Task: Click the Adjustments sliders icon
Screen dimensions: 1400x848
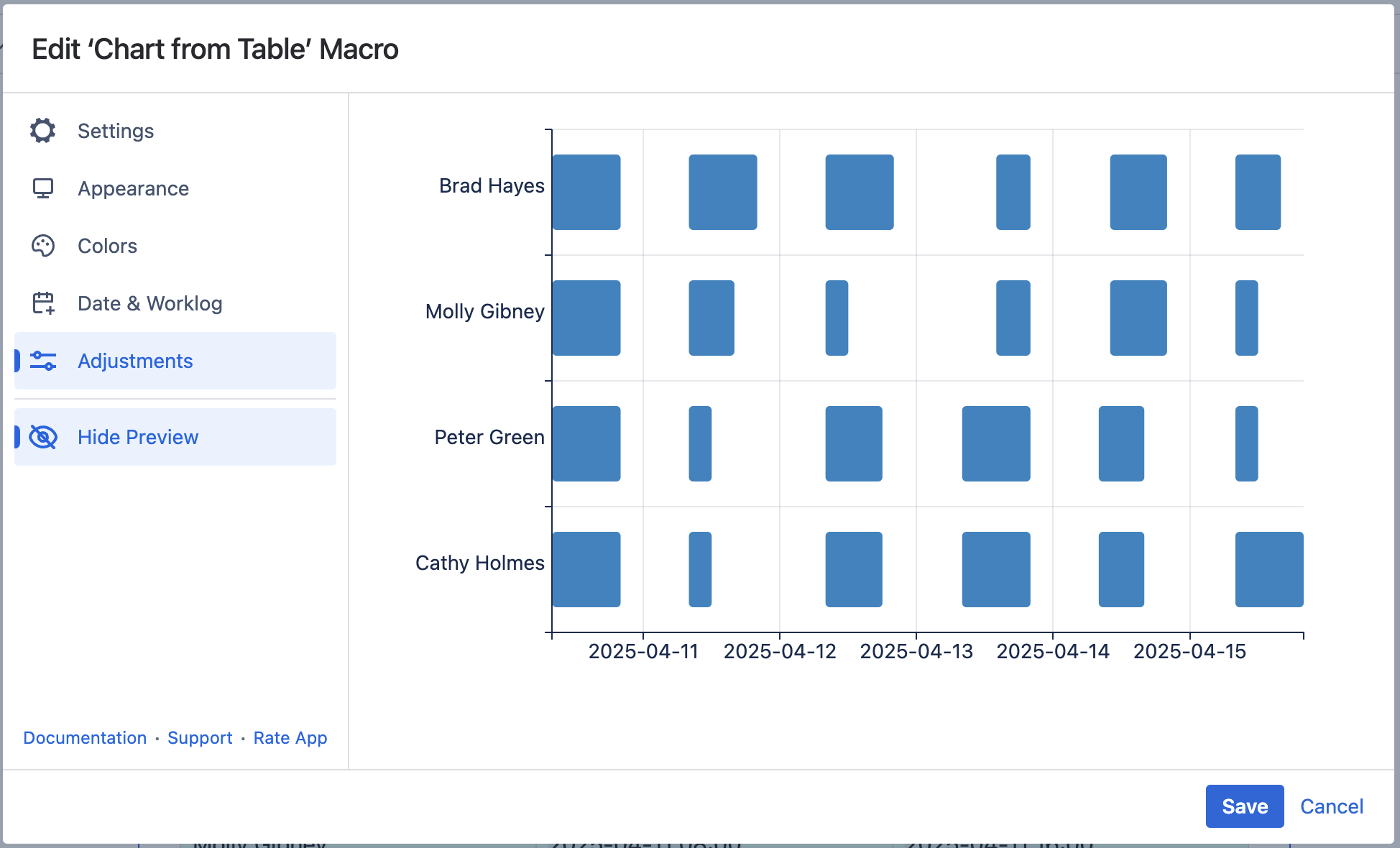Action: coord(43,361)
